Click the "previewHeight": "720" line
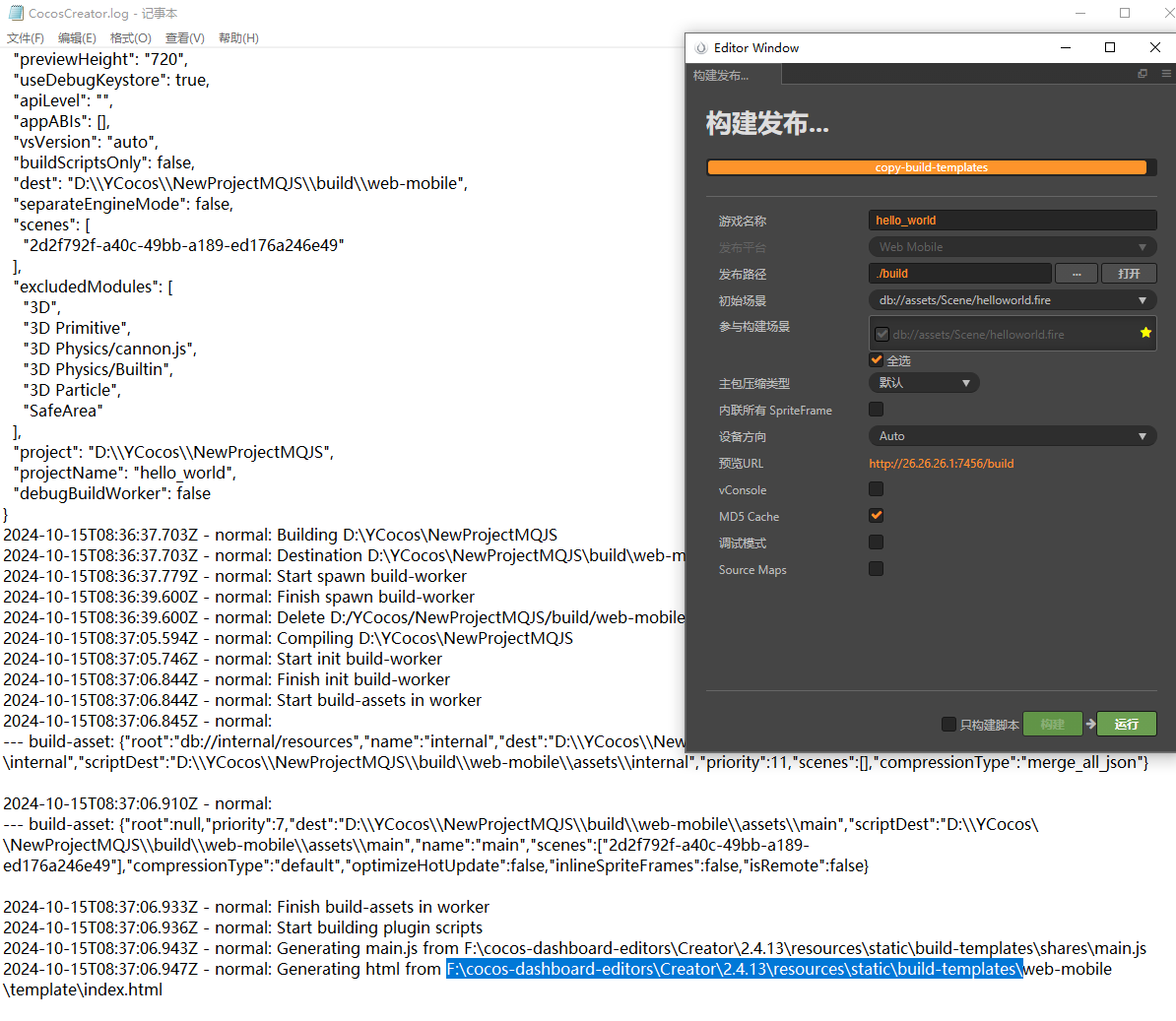The width and height of the screenshot is (1176, 1021). click(100, 60)
